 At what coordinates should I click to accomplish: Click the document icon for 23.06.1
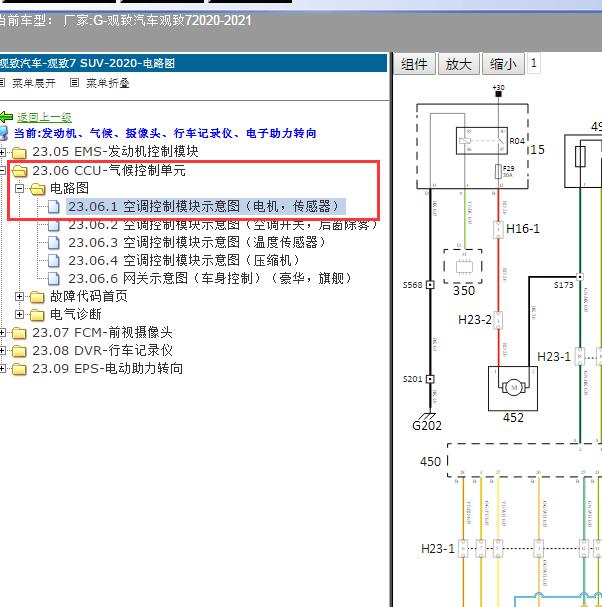click(54, 207)
